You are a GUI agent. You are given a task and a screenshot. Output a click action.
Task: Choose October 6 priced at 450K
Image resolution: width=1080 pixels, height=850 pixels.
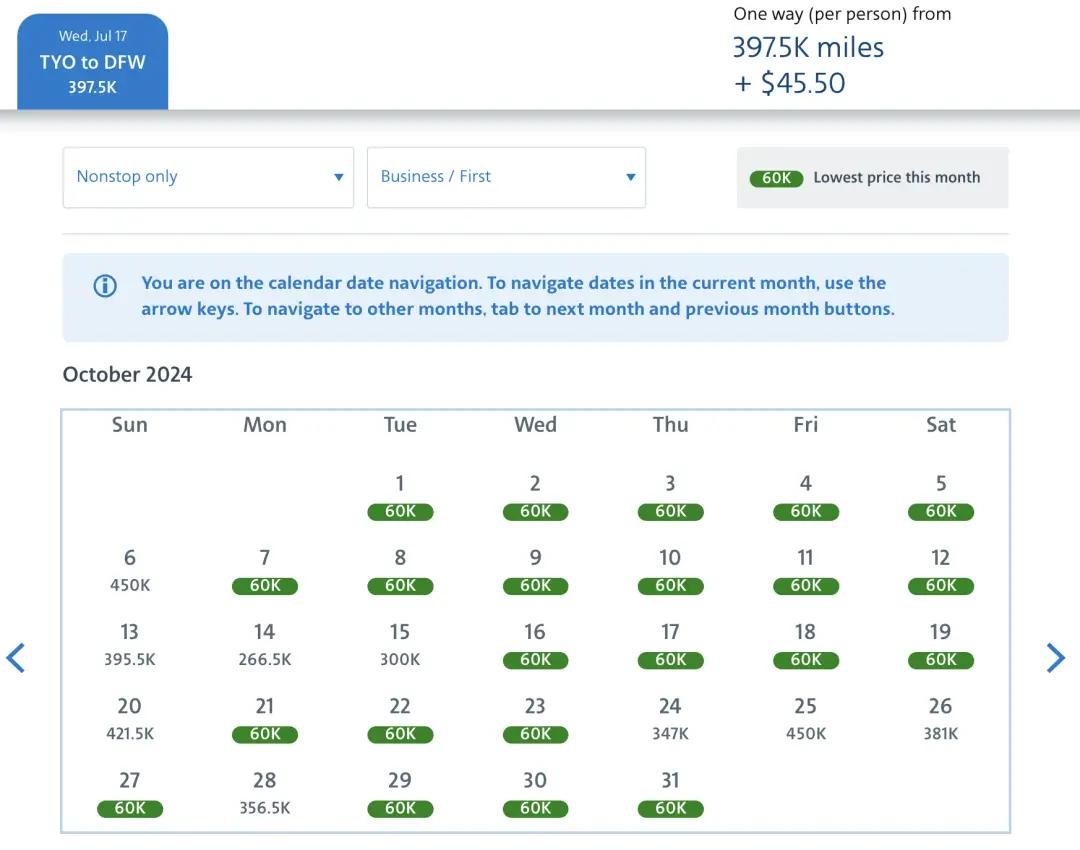click(130, 571)
